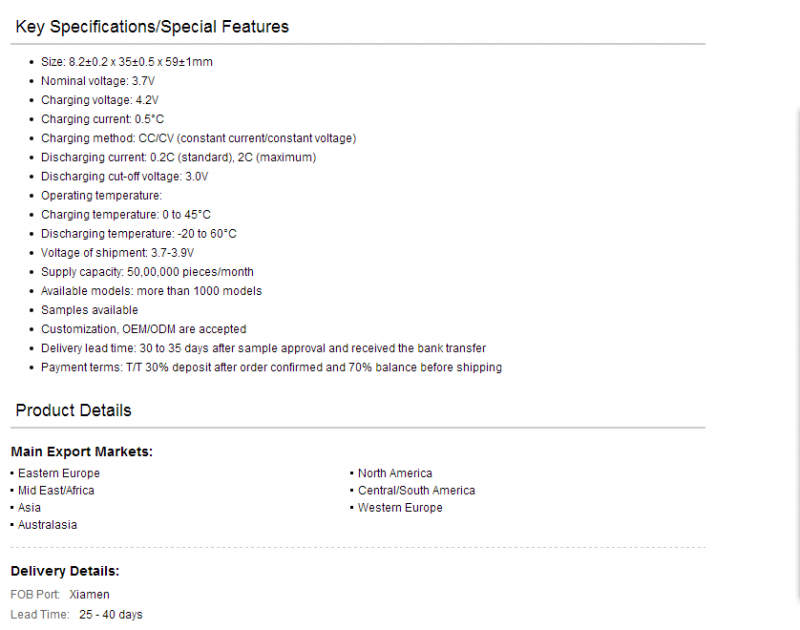This screenshot has width=800, height=630.
Task: Click the Size specification line
Action: click(x=127, y=62)
